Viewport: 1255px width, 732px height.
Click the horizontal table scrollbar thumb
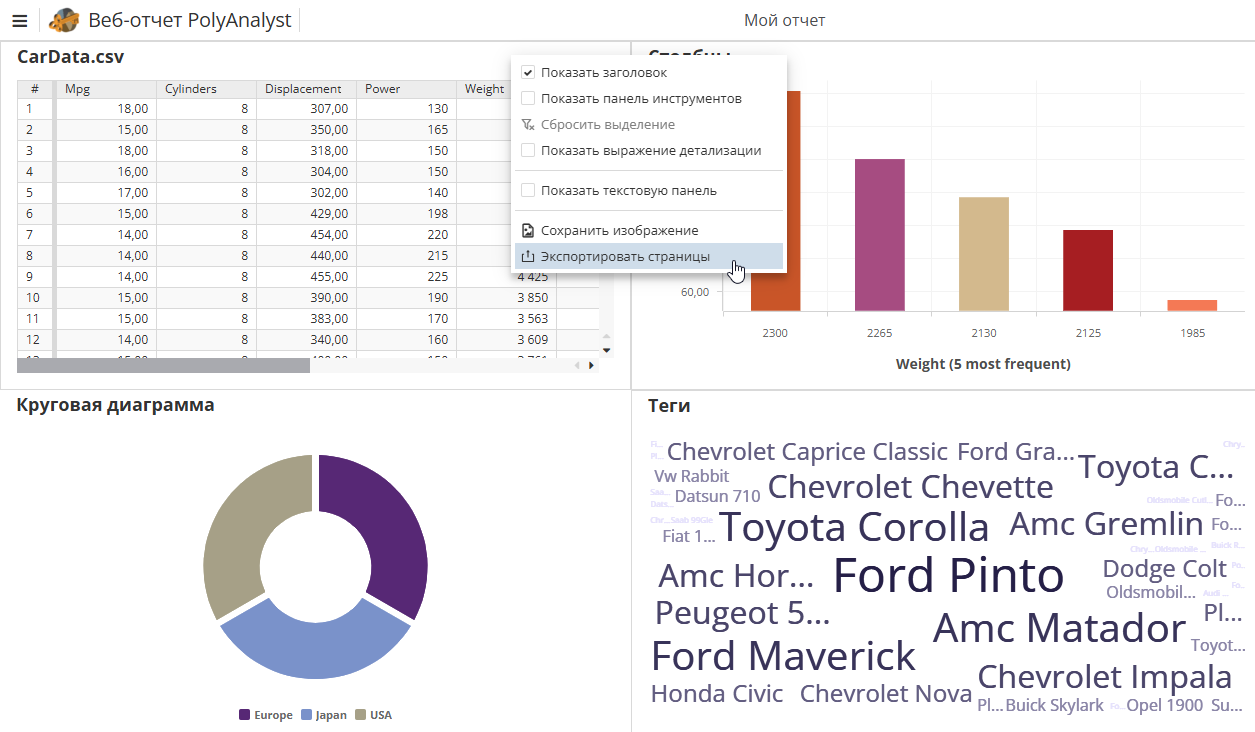click(163, 365)
